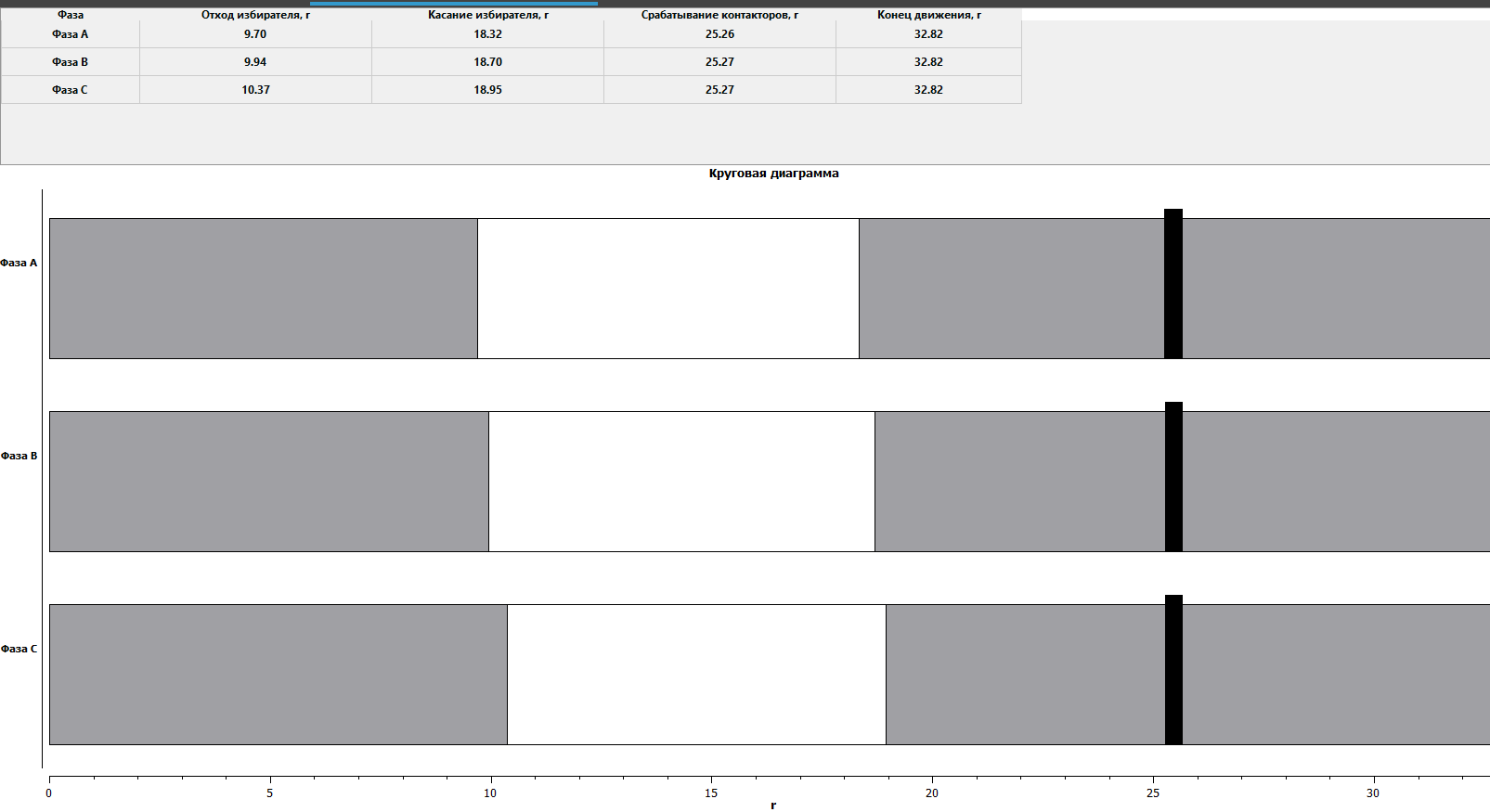Click the 'Касание избирателя, г' column header

pyautogui.click(x=487, y=15)
